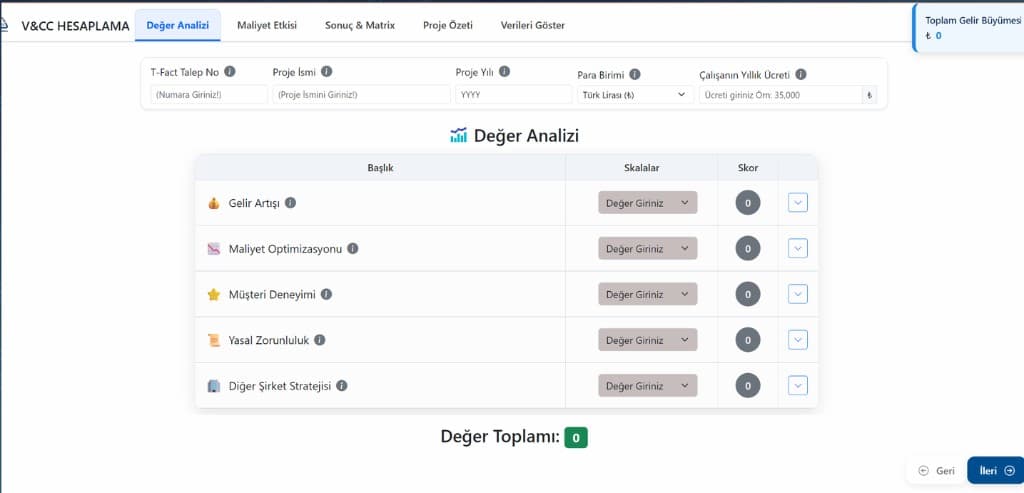Click the green Değer Toplamı total badge
The image size is (1024, 493).
pos(576,437)
